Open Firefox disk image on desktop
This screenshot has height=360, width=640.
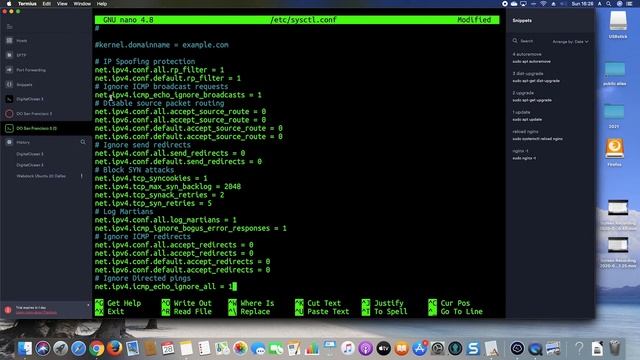pyautogui.click(x=614, y=152)
